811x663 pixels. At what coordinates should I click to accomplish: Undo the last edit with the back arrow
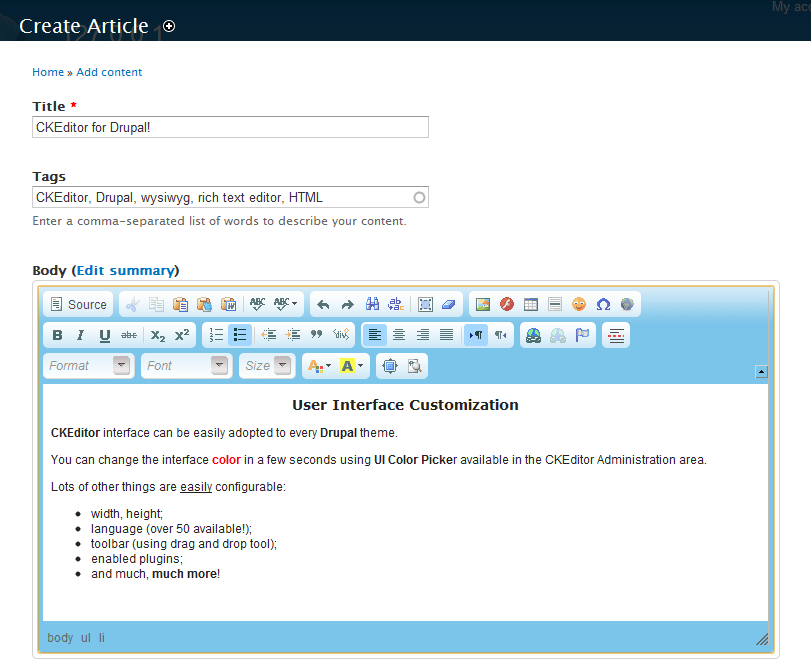324,304
